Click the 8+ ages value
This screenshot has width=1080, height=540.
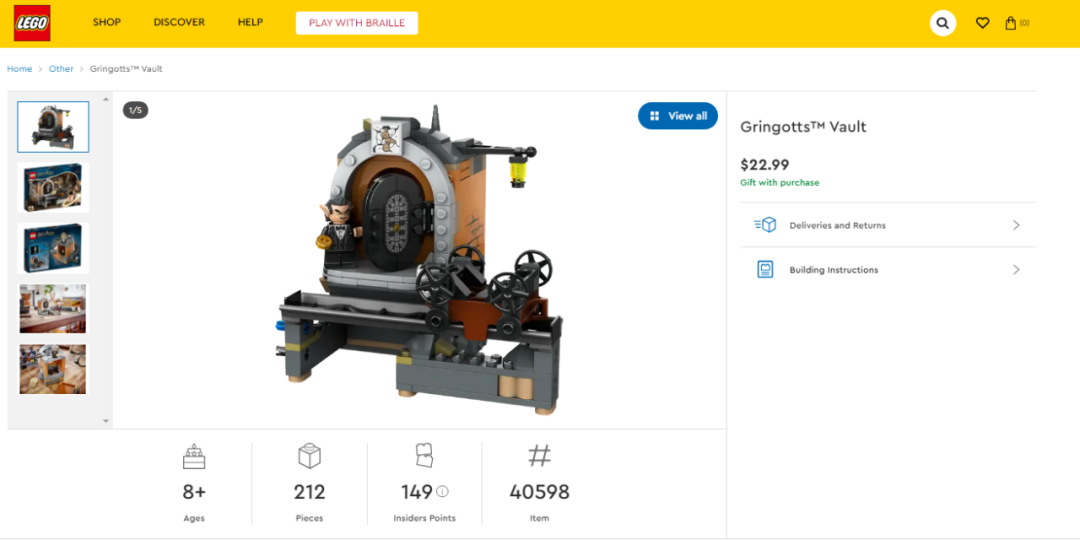coord(194,492)
